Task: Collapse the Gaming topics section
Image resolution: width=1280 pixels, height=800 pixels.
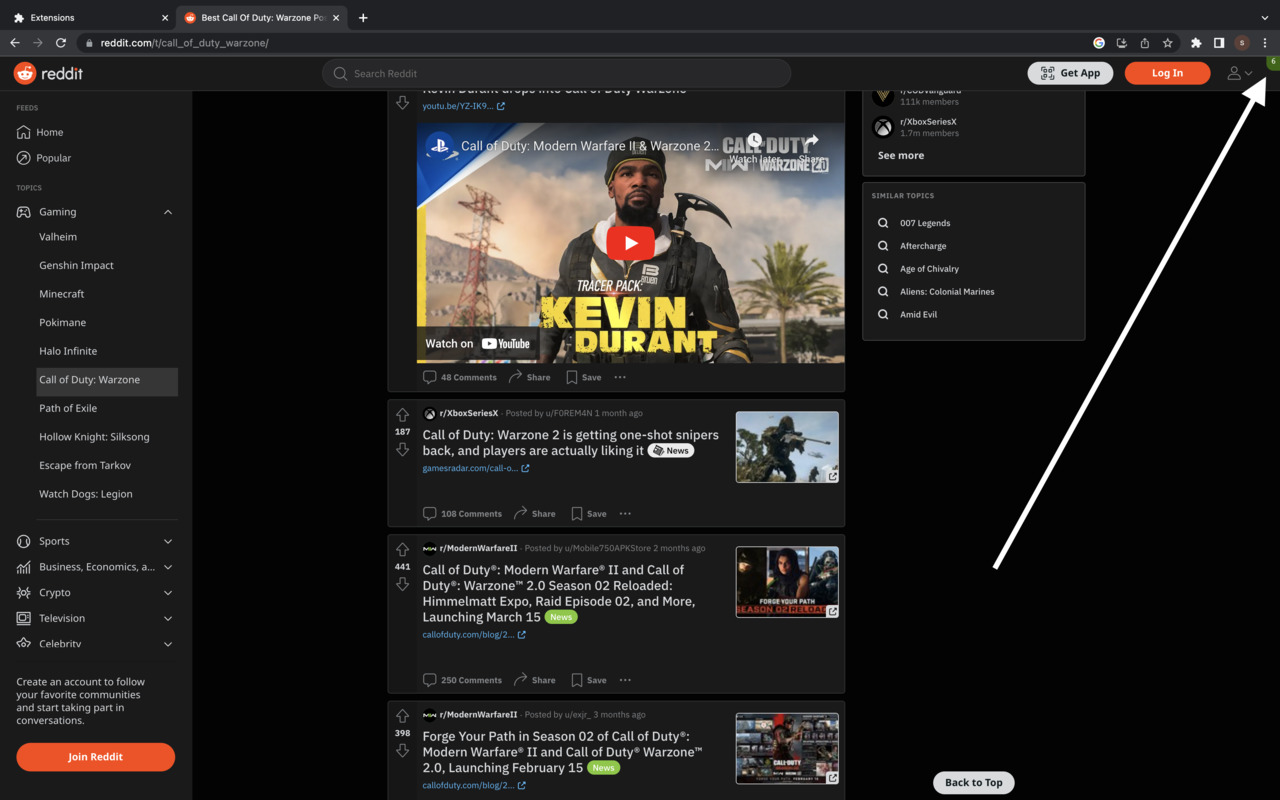Action: [x=168, y=212]
